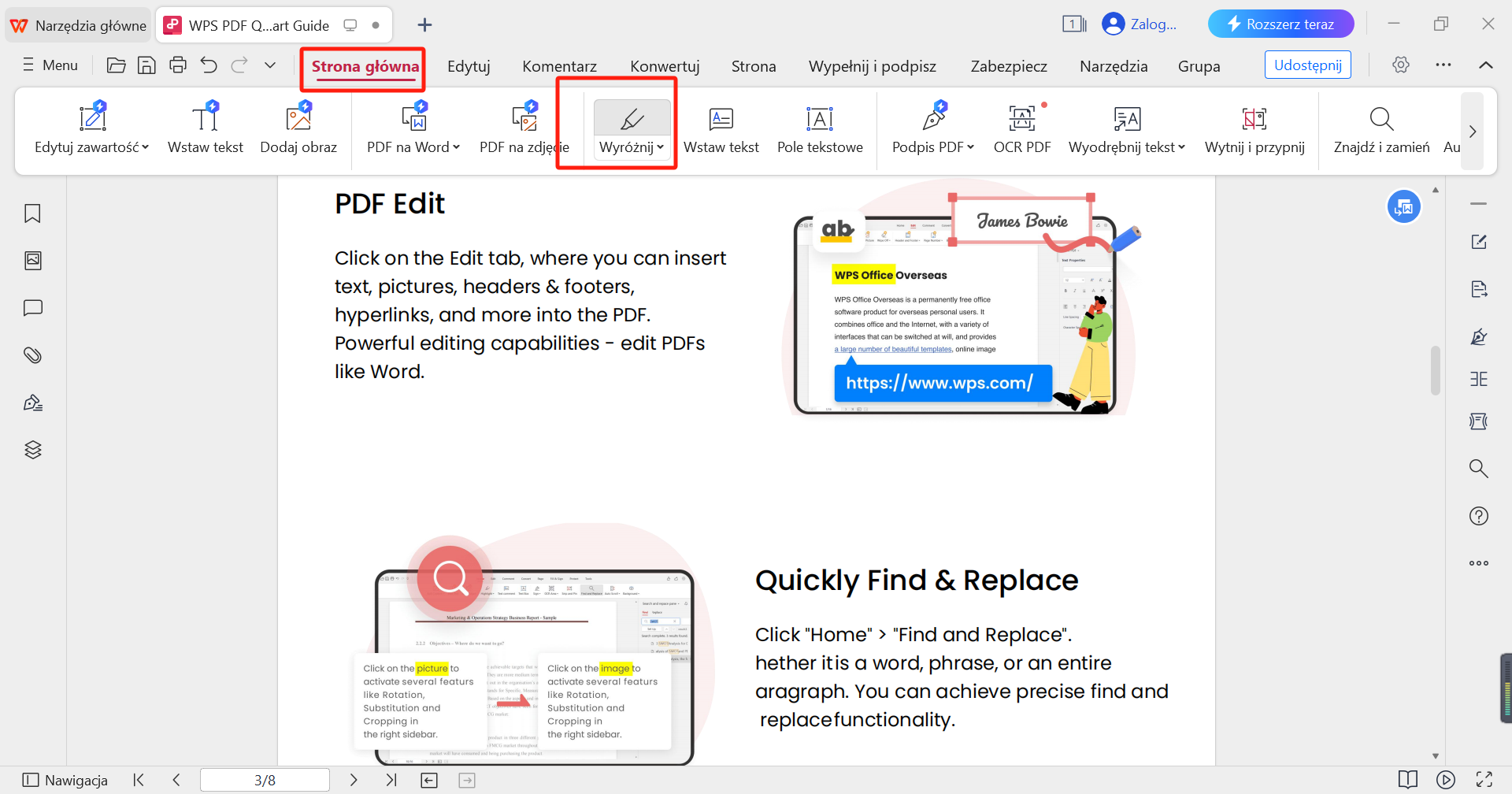Open the Menu button

[x=50, y=65]
